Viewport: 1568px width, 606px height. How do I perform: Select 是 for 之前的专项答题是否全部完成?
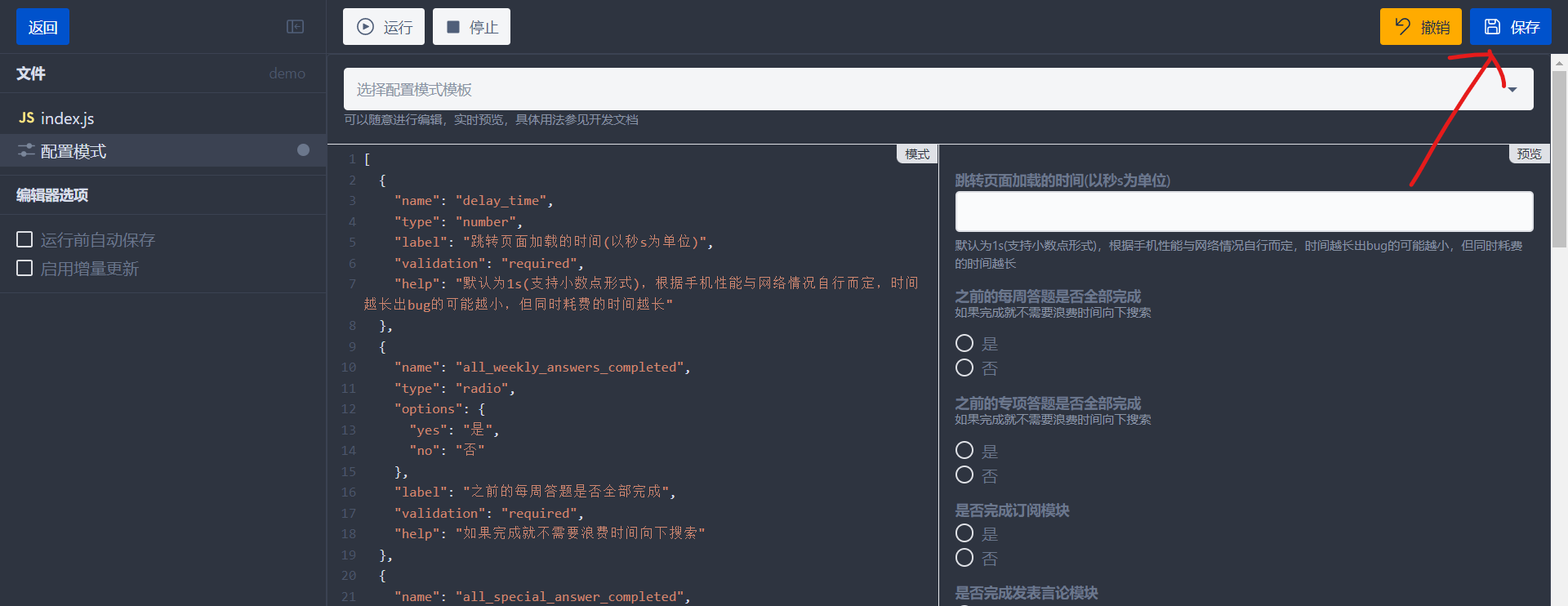pyautogui.click(x=964, y=450)
